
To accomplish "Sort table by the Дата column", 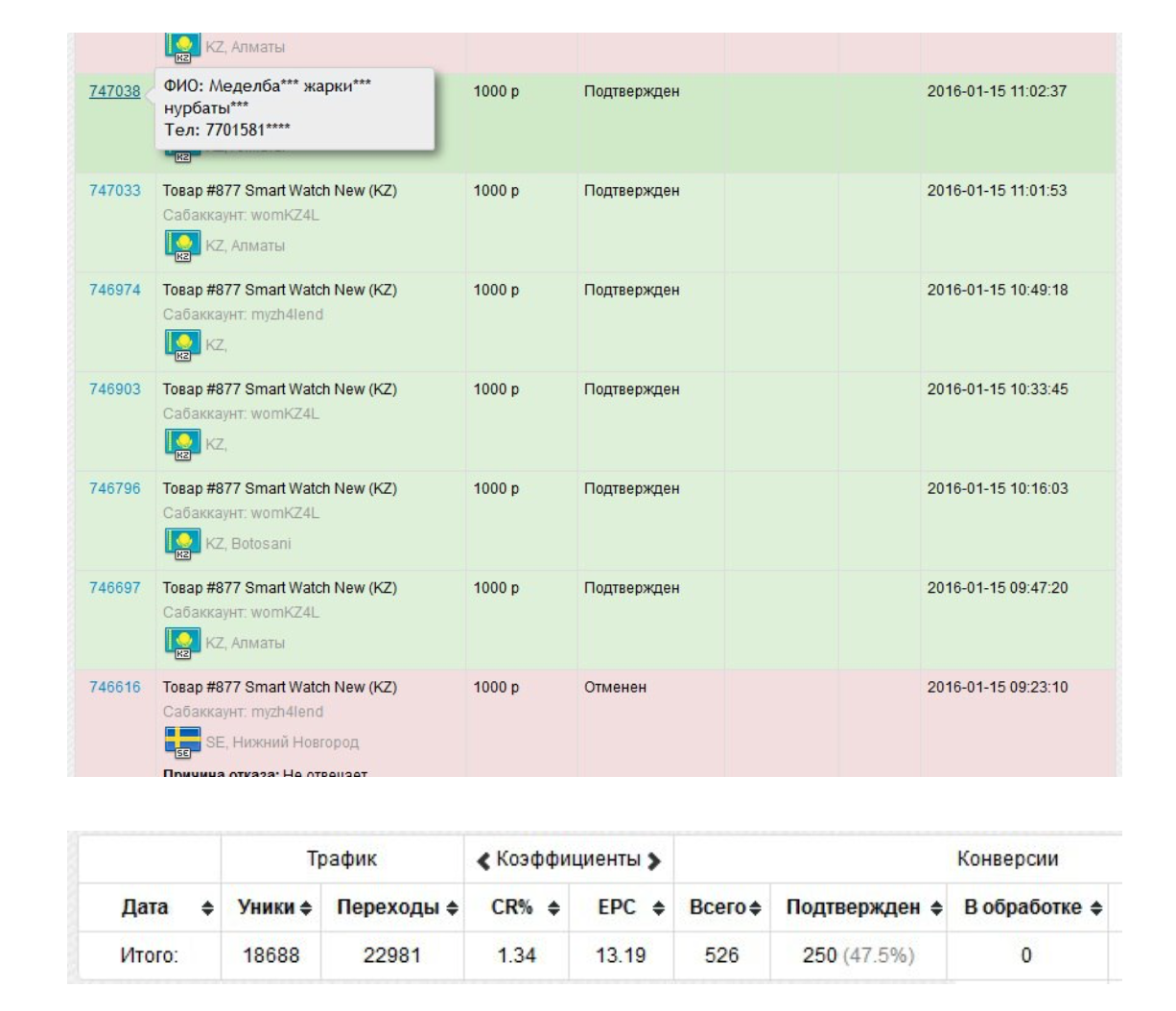I will (x=149, y=907).
